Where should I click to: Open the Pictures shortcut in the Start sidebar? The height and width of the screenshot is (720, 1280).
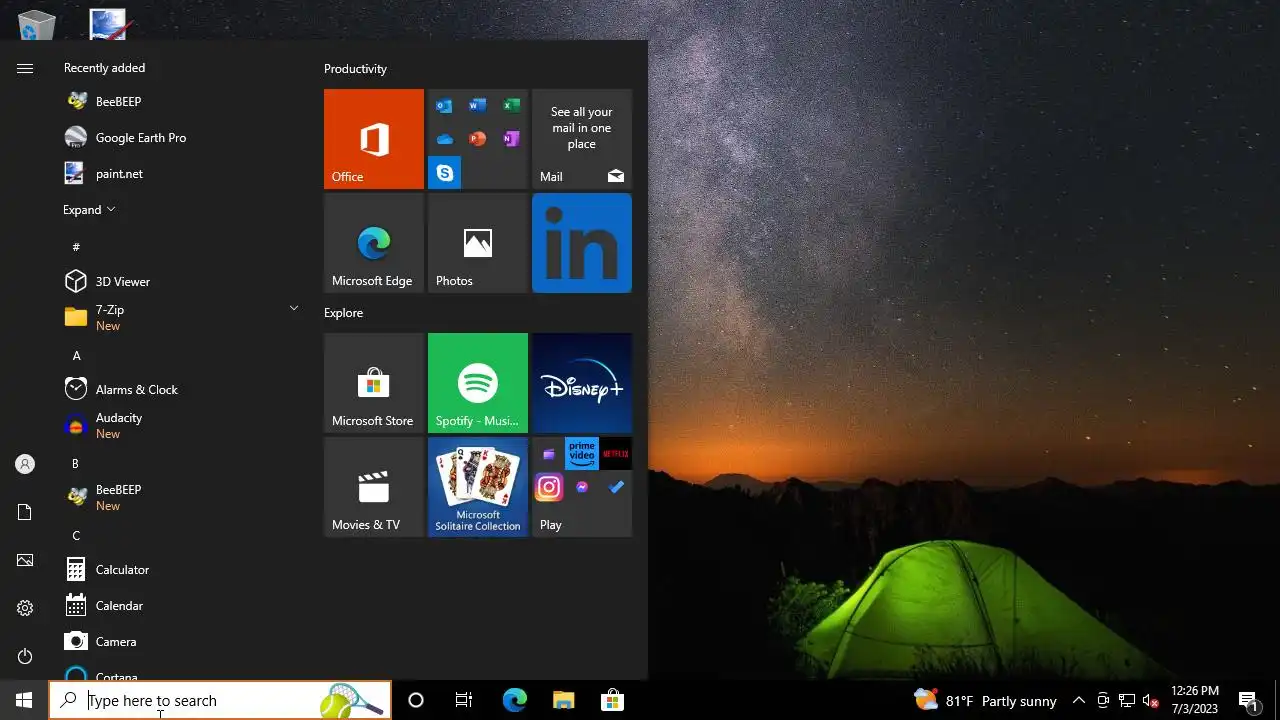[25, 560]
